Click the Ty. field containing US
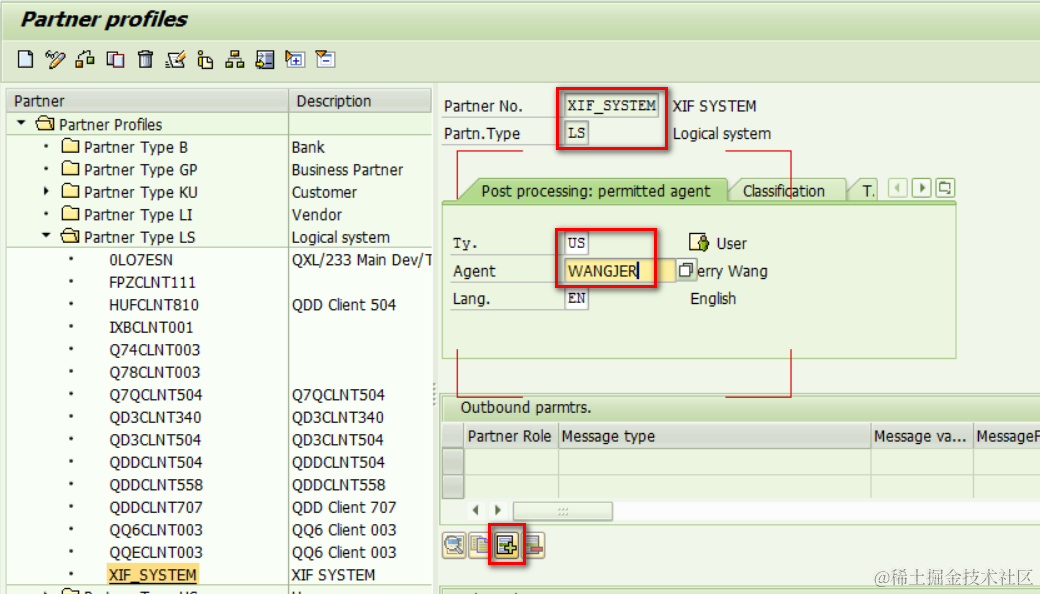 pyautogui.click(x=576, y=243)
